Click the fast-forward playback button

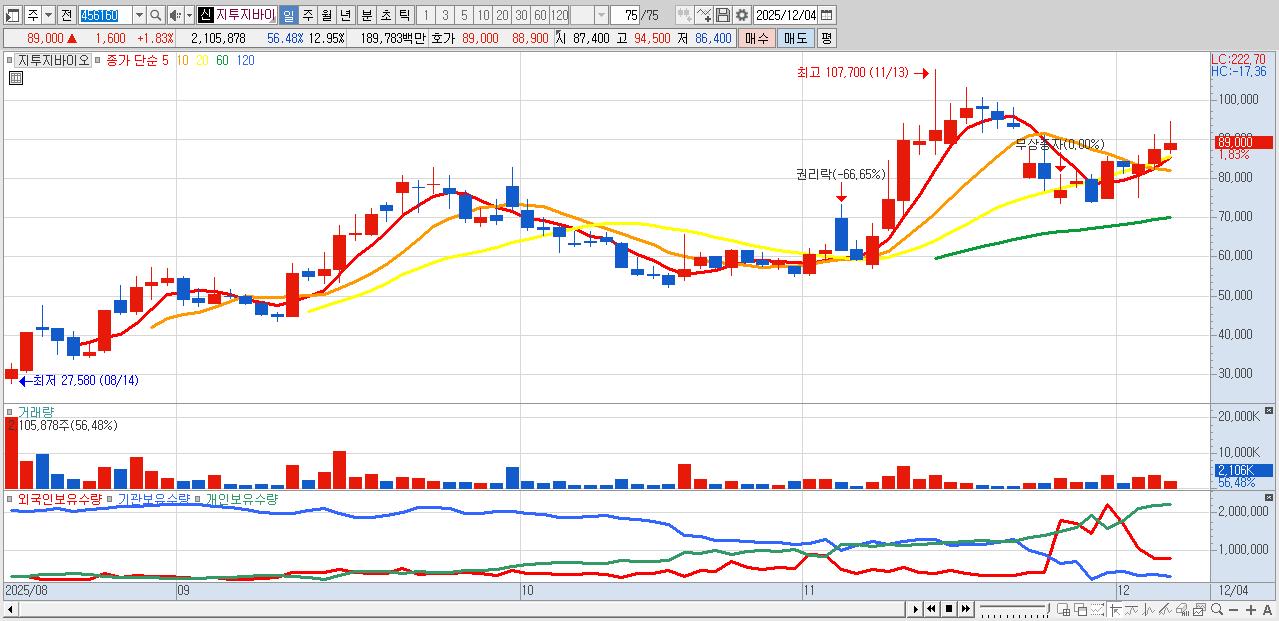coord(966,609)
